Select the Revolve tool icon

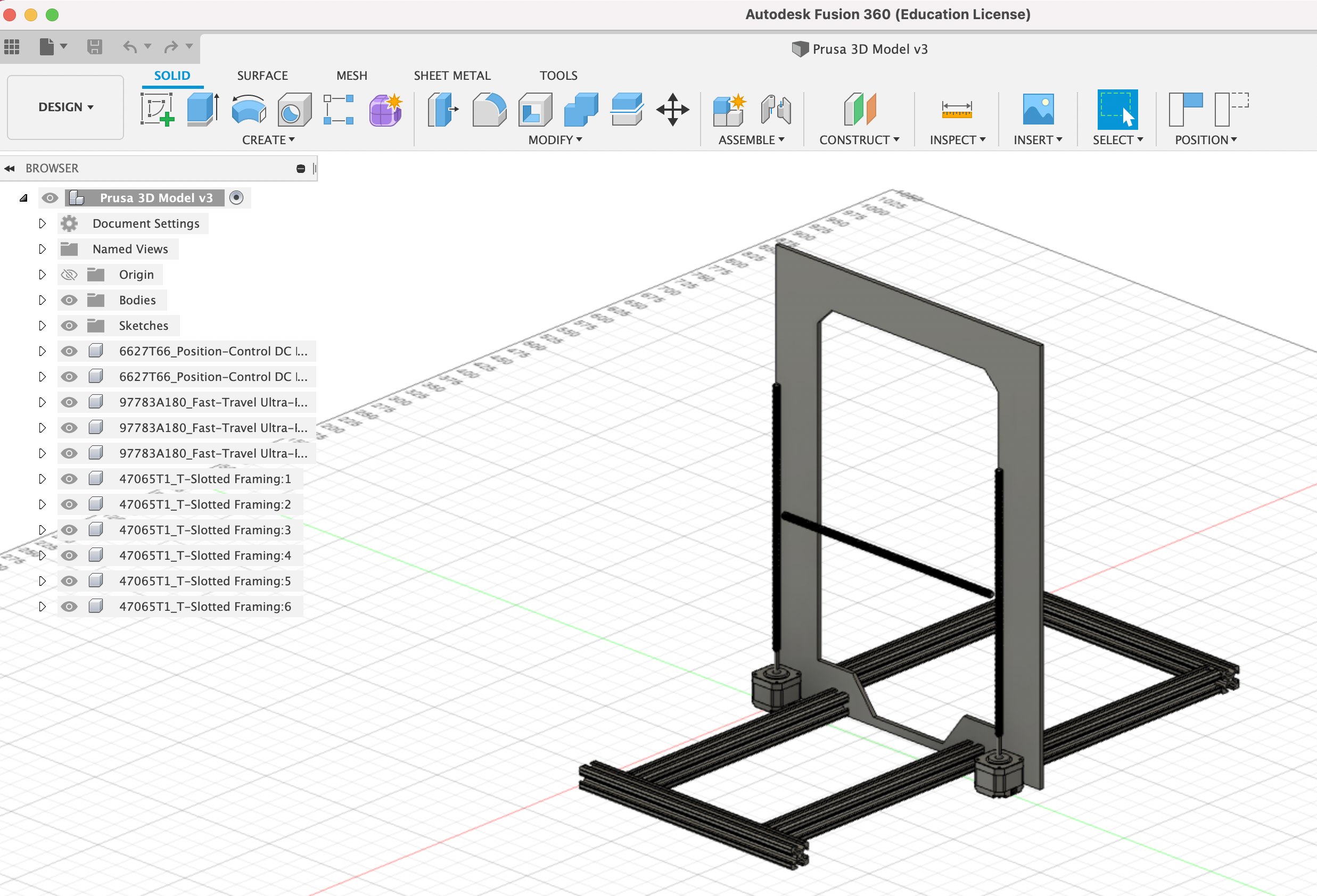click(x=249, y=109)
